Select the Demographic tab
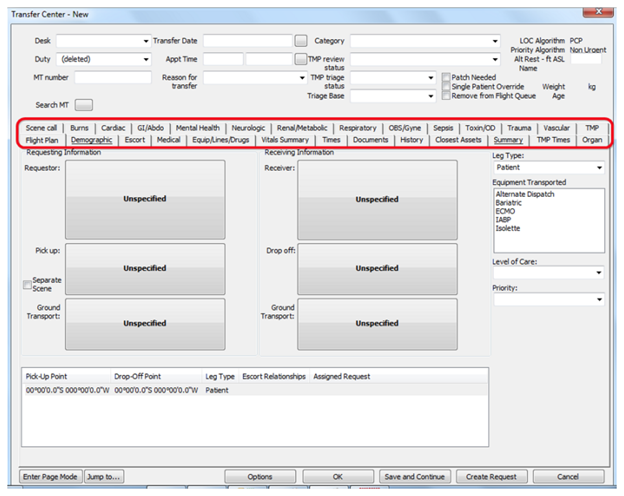The width and height of the screenshot is (624, 496). (92, 140)
